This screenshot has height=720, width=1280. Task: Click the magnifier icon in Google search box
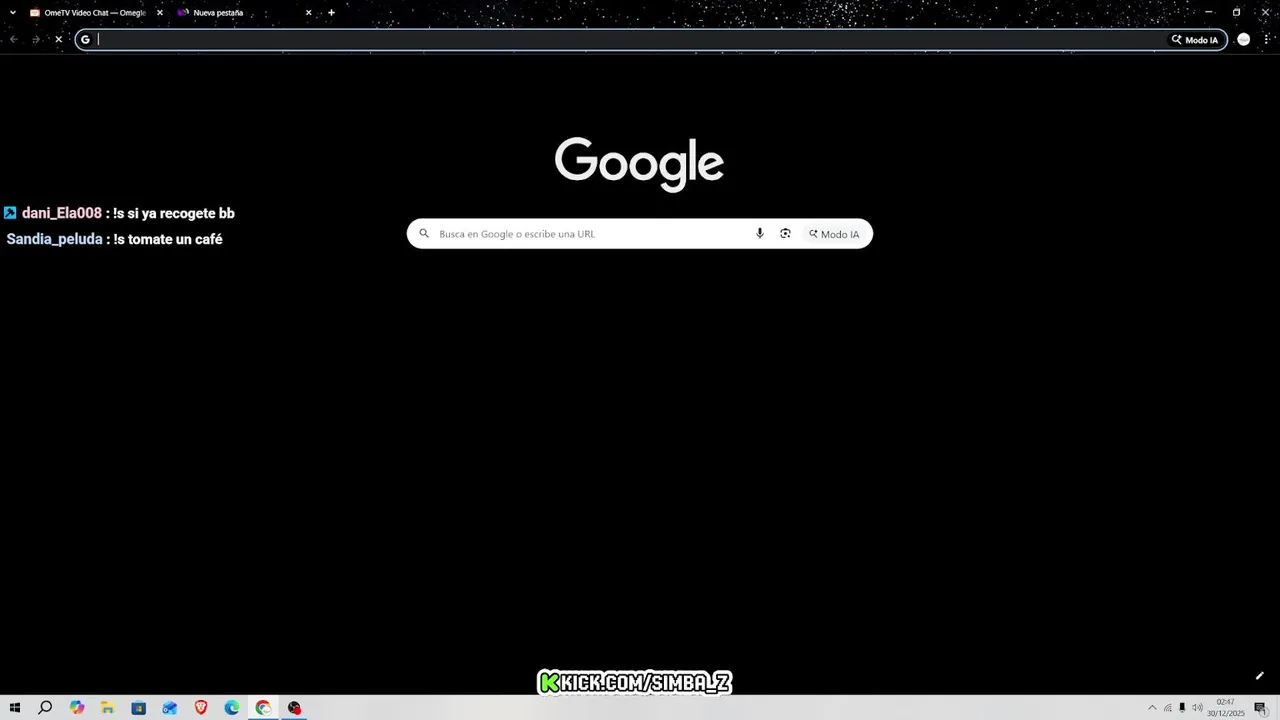pyautogui.click(x=424, y=234)
